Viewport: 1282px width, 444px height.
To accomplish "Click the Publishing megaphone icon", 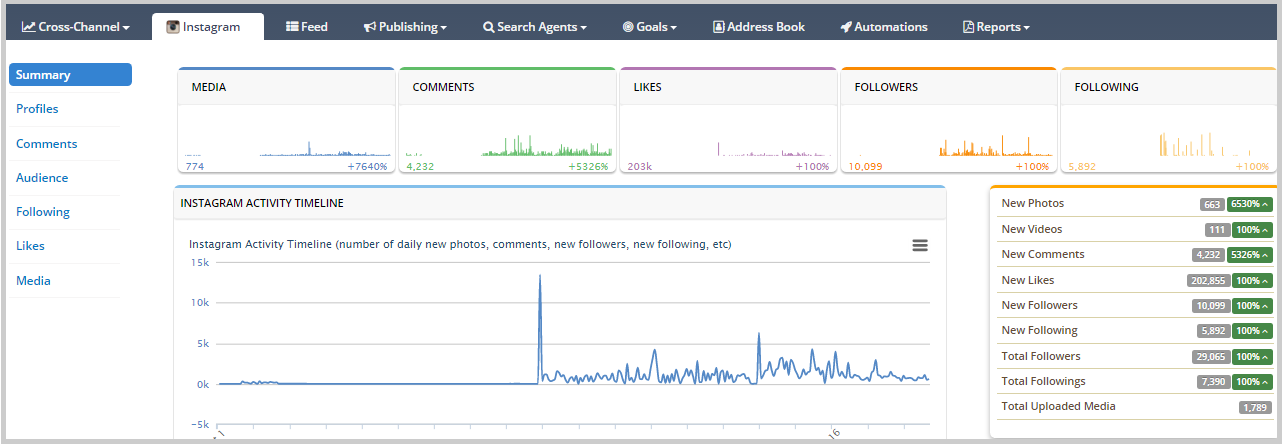I will pyautogui.click(x=369, y=27).
